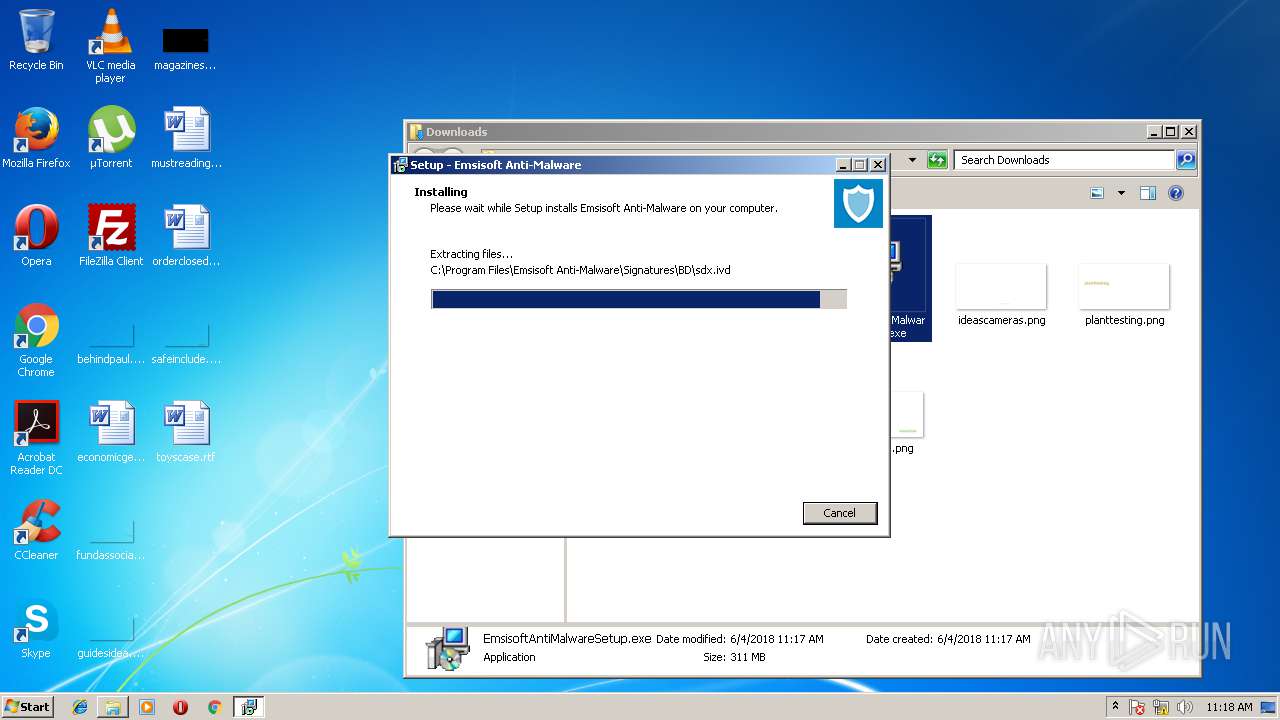Click the volume speaker tray icon

point(1186,707)
